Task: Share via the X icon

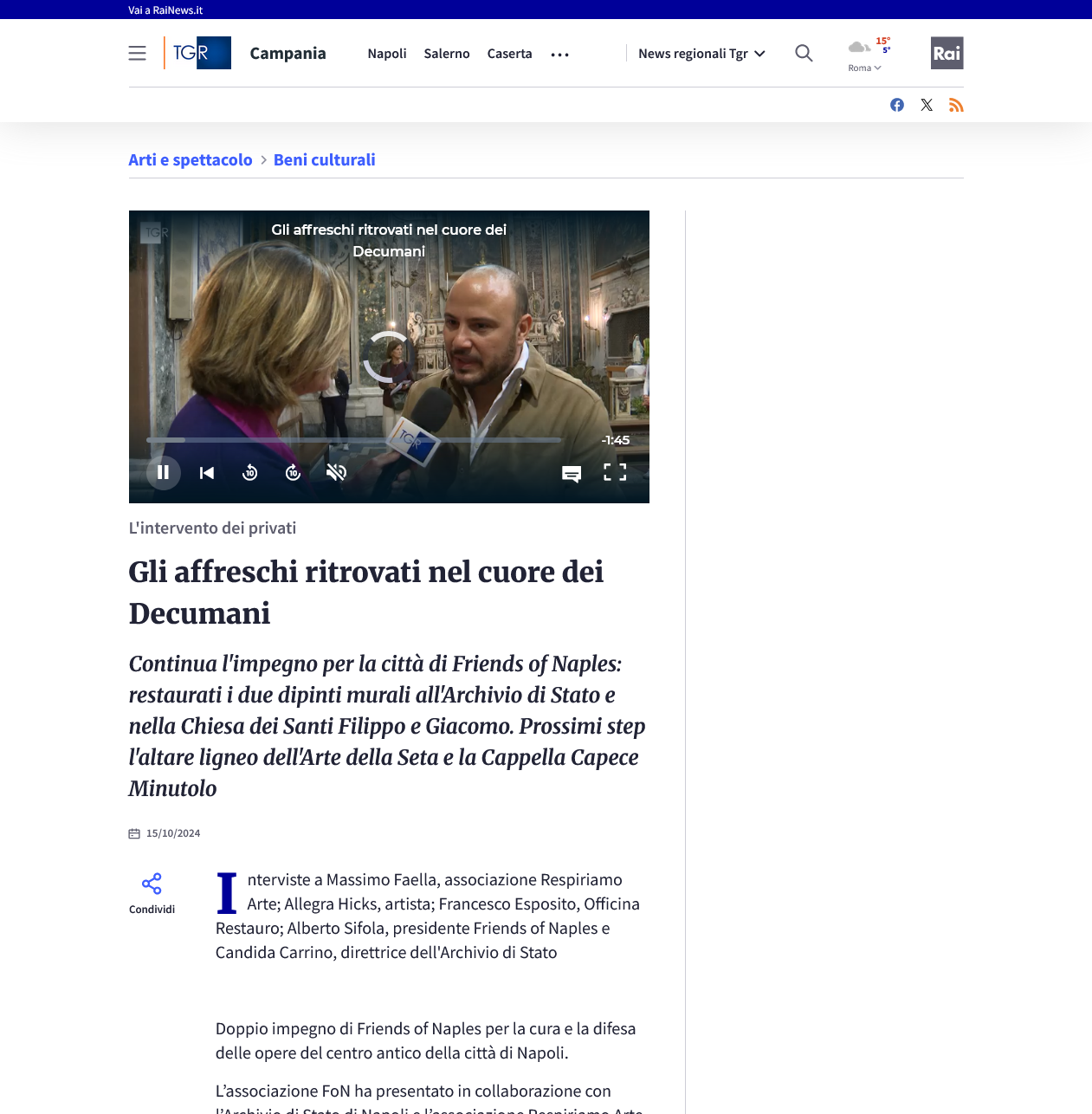Action: pos(927,105)
